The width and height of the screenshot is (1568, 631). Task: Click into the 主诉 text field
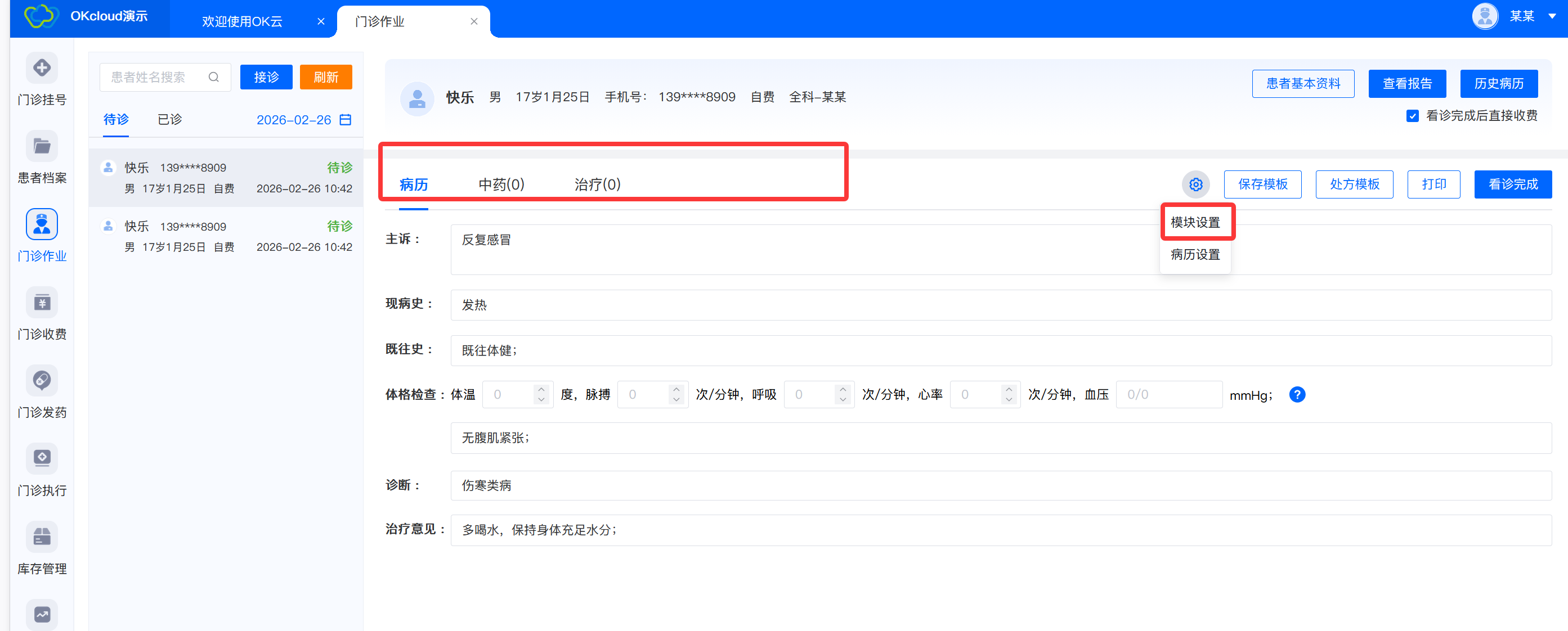pos(791,250)
